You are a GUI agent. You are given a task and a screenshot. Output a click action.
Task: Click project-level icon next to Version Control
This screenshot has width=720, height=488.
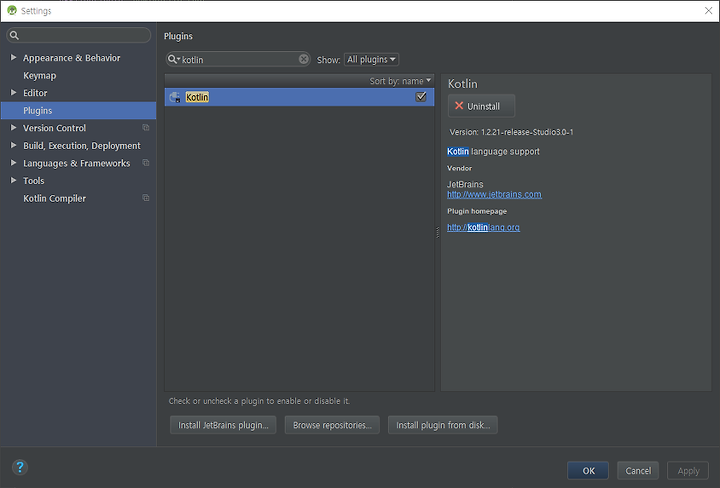click(x=146, y=128)
